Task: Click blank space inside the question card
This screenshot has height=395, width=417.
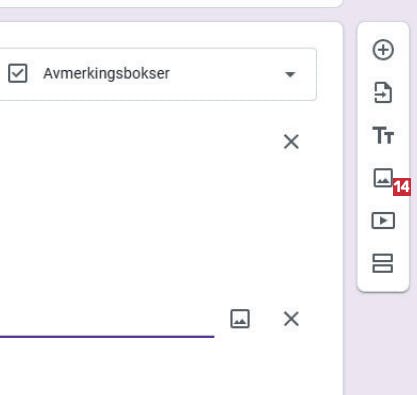Action: [x=150, y=227]
